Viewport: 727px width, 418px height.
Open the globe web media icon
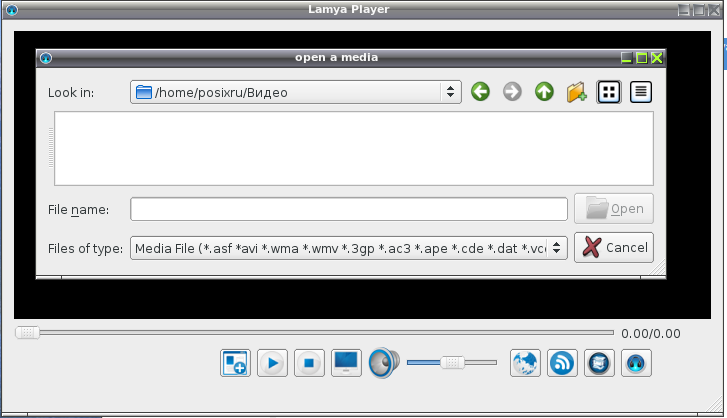click(525, 363)
